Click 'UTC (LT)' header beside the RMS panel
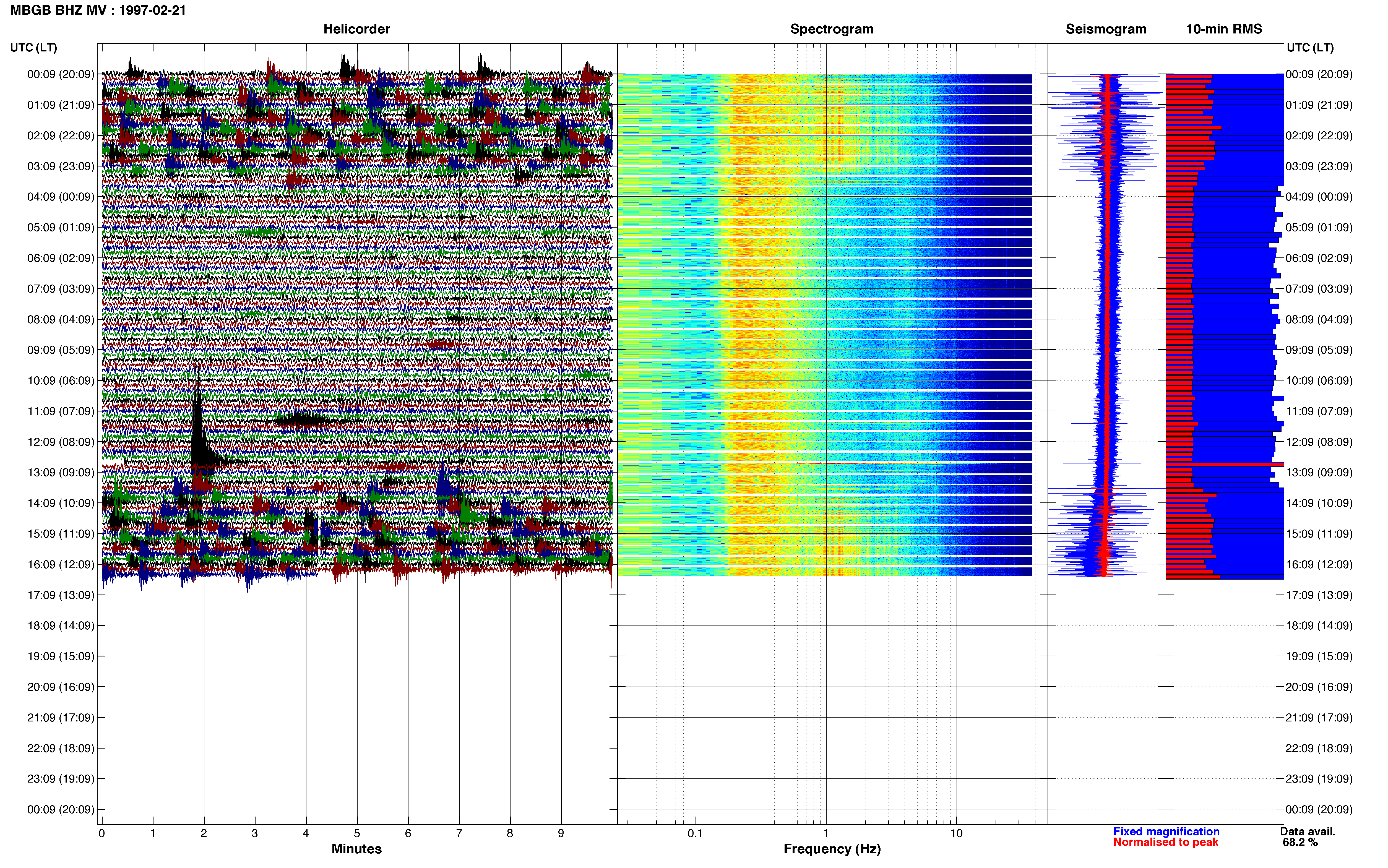Image resolution: width=1388 pixels, height=868 pixels. [1310, 48]
